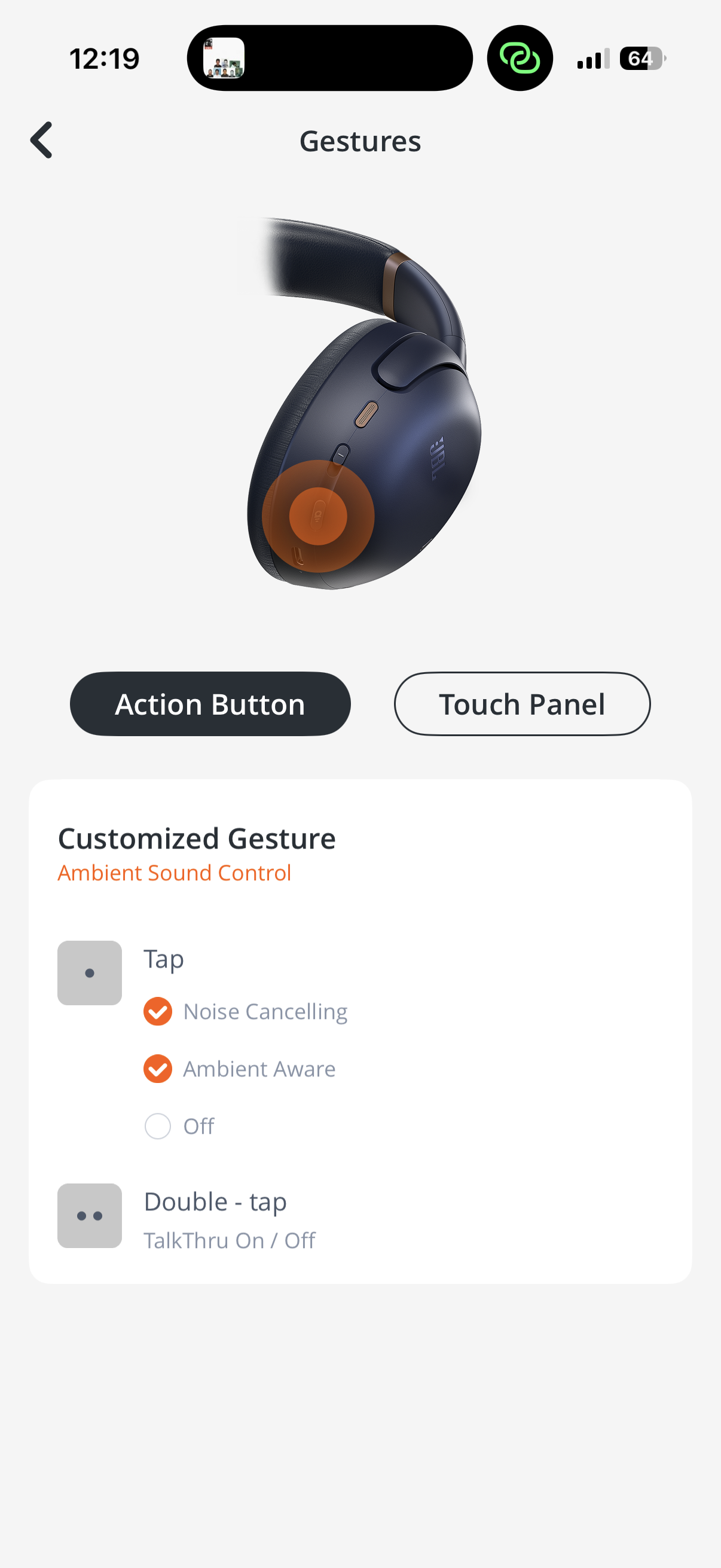Screen dimensions: 721x1568
Task: Tap the Tap gesture label
Action: tap(164, 959)
